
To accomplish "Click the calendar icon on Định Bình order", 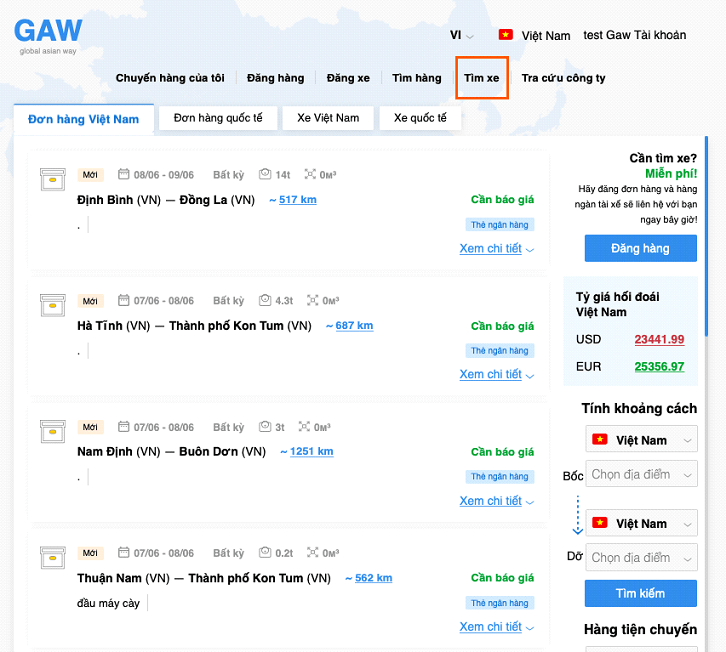I will coord(124,174).
